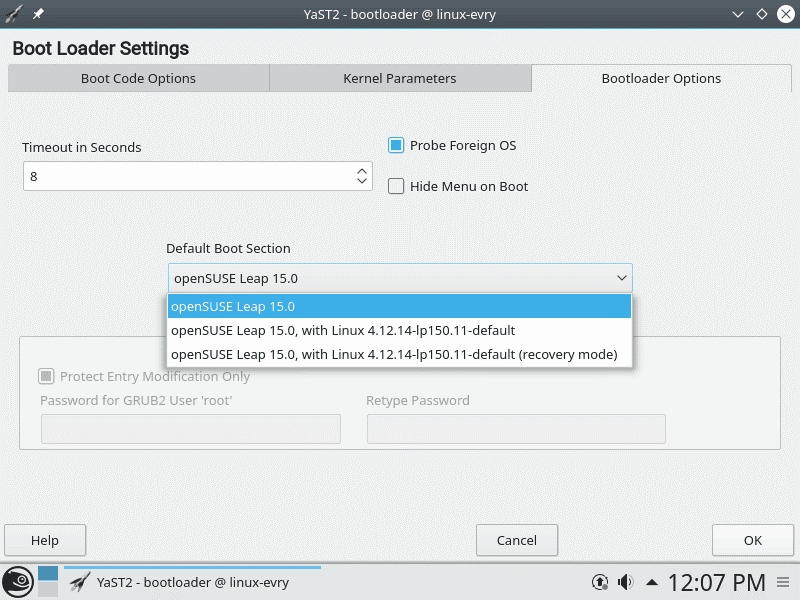This screenshot has width=800, height=600.
Task: Open the Kernel Parameters tab
Action: coord(400,79)
